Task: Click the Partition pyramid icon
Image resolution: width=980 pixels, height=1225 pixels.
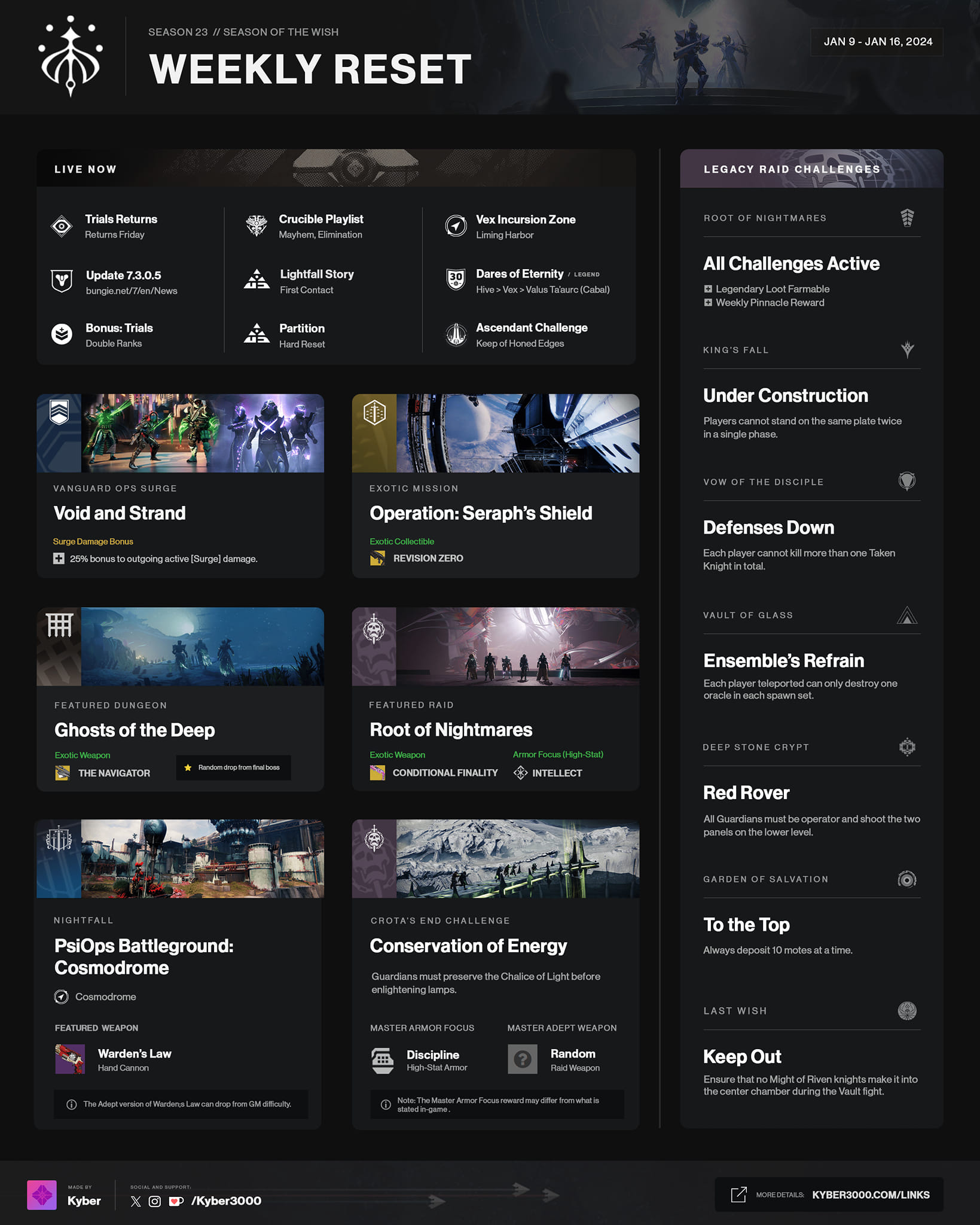Action: 257,334
